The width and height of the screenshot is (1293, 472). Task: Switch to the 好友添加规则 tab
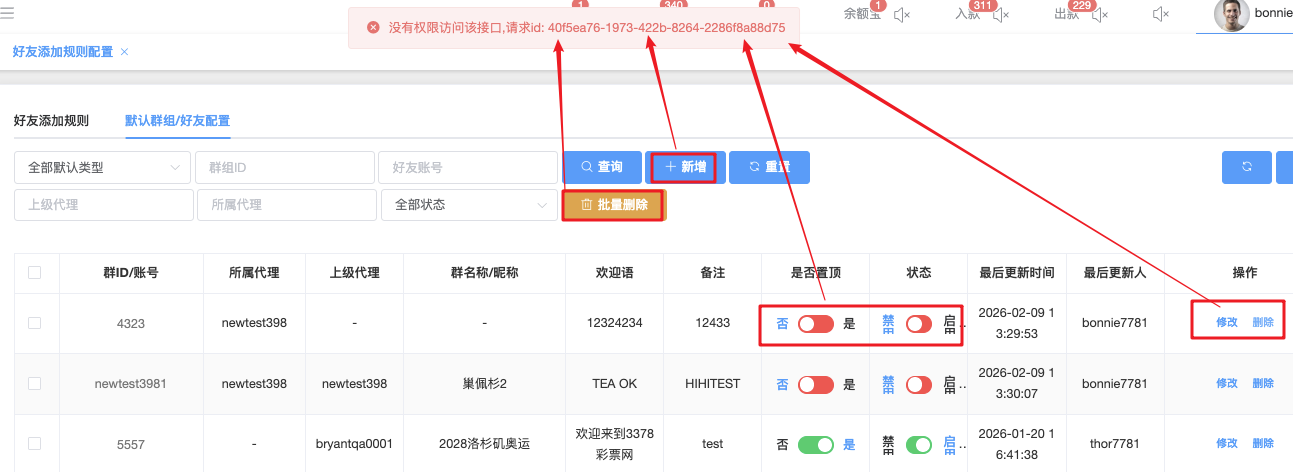51,120
